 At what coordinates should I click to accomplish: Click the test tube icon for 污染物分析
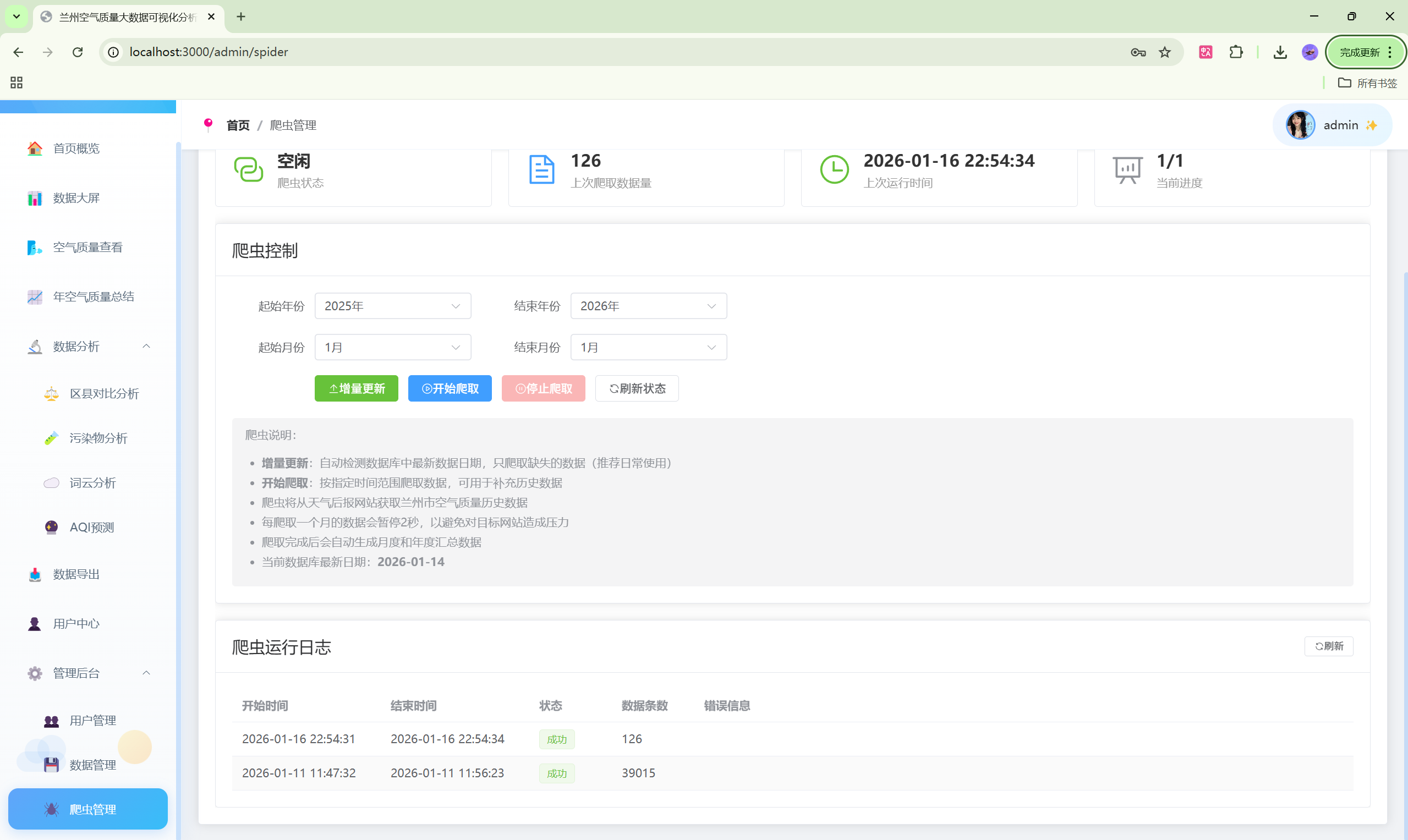pyautogui.click(x=52, y=438)
